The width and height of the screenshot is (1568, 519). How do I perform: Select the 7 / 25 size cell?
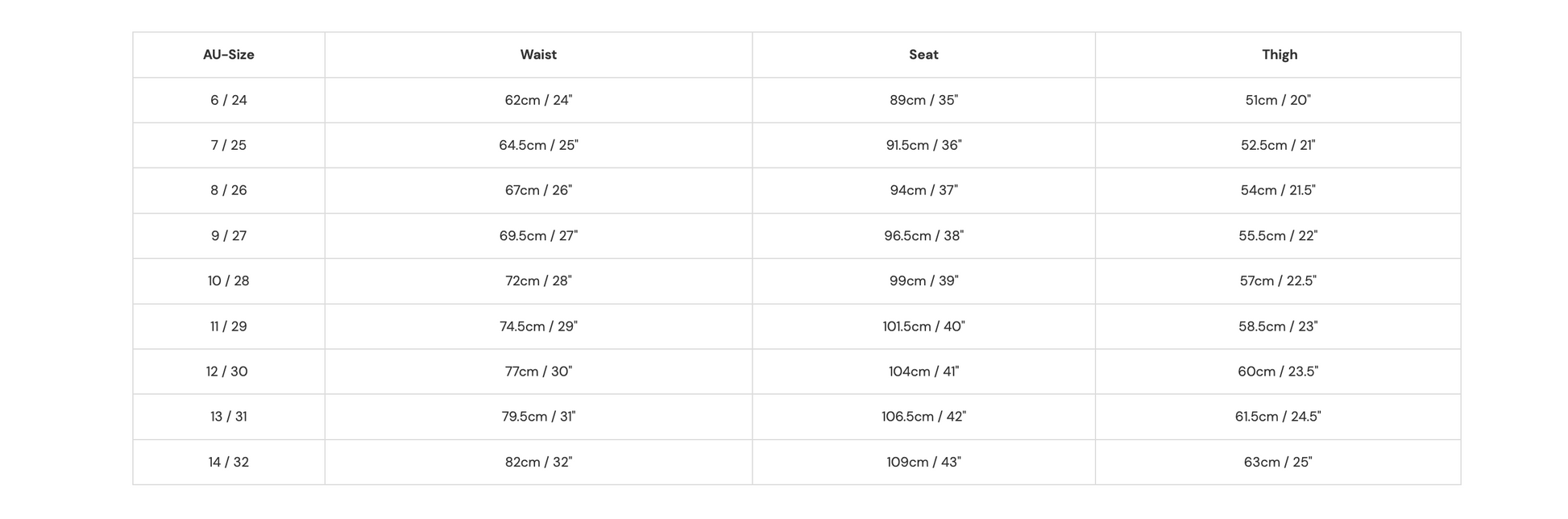229,145
